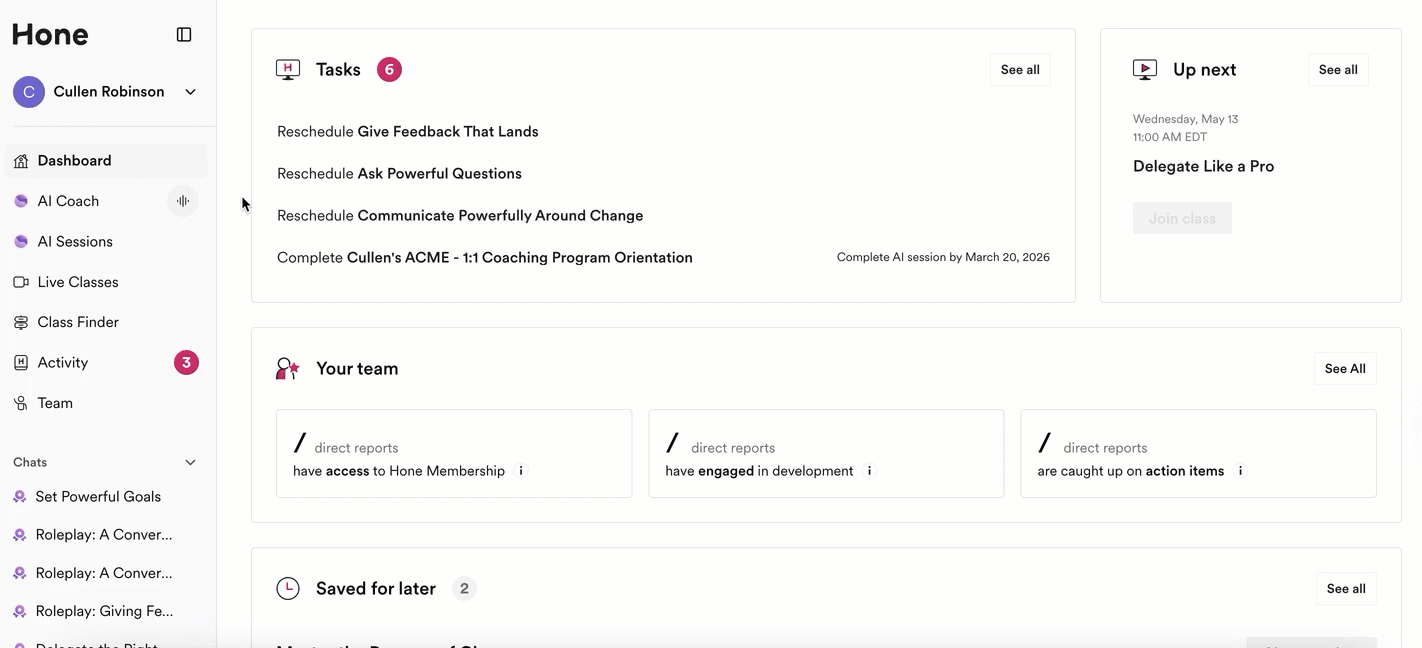Click the Activity badge showing 3

[x=186, y=363]
